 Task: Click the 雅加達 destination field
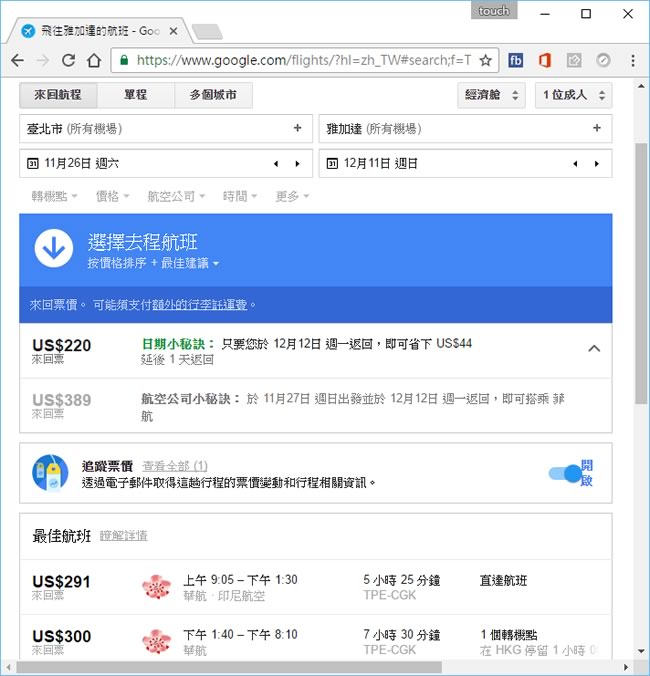click(x=455, y=128)
